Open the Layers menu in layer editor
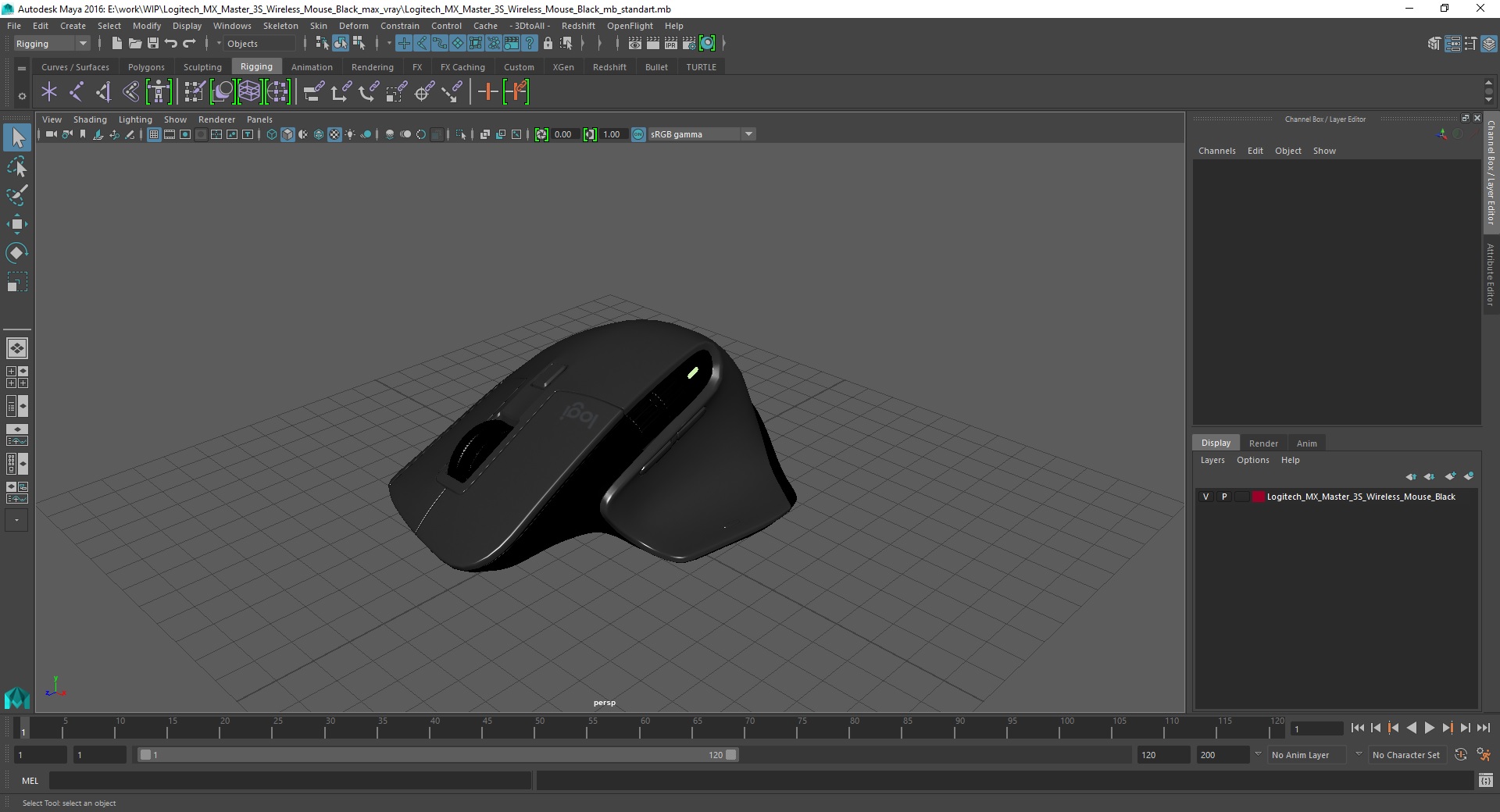This screenshot has width=1500, height=812. click(x=1212, y=460)
